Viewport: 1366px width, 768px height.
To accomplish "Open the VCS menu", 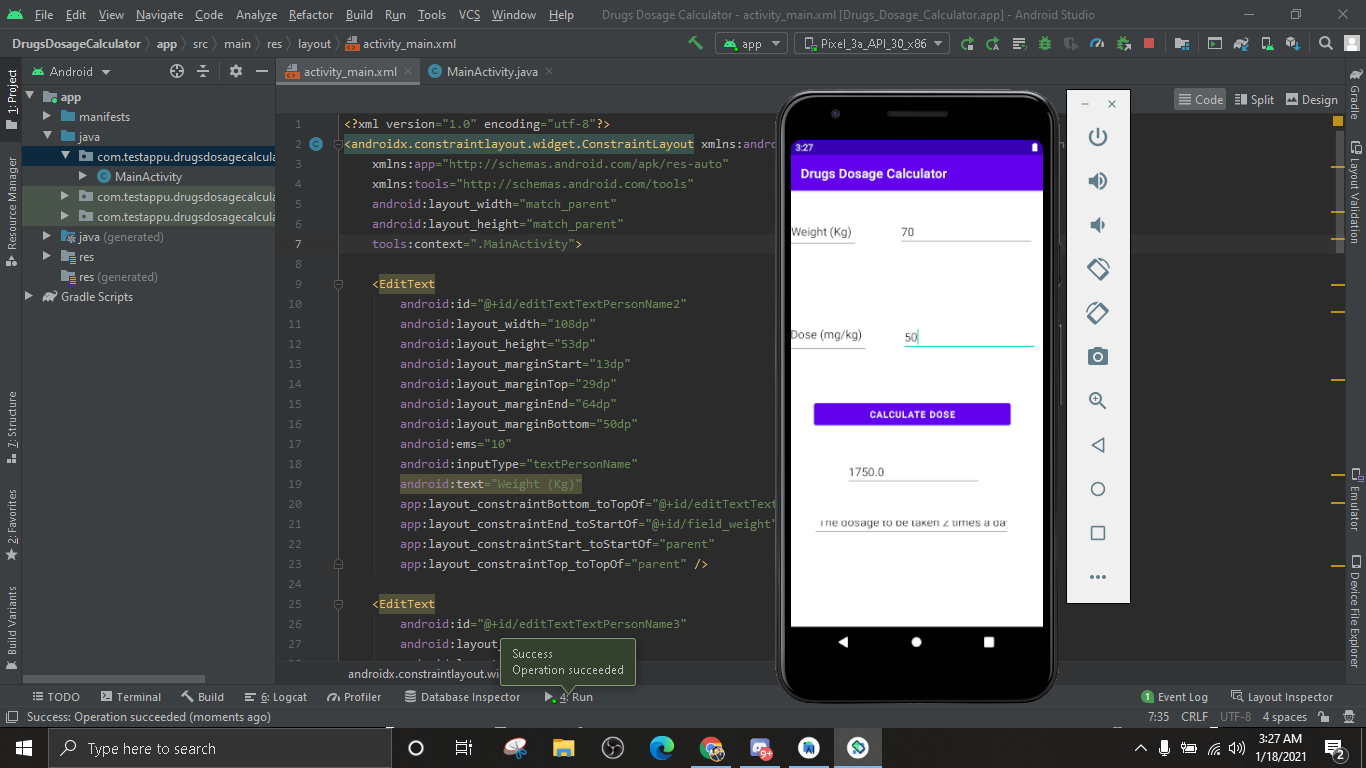I will click(470, 15).
